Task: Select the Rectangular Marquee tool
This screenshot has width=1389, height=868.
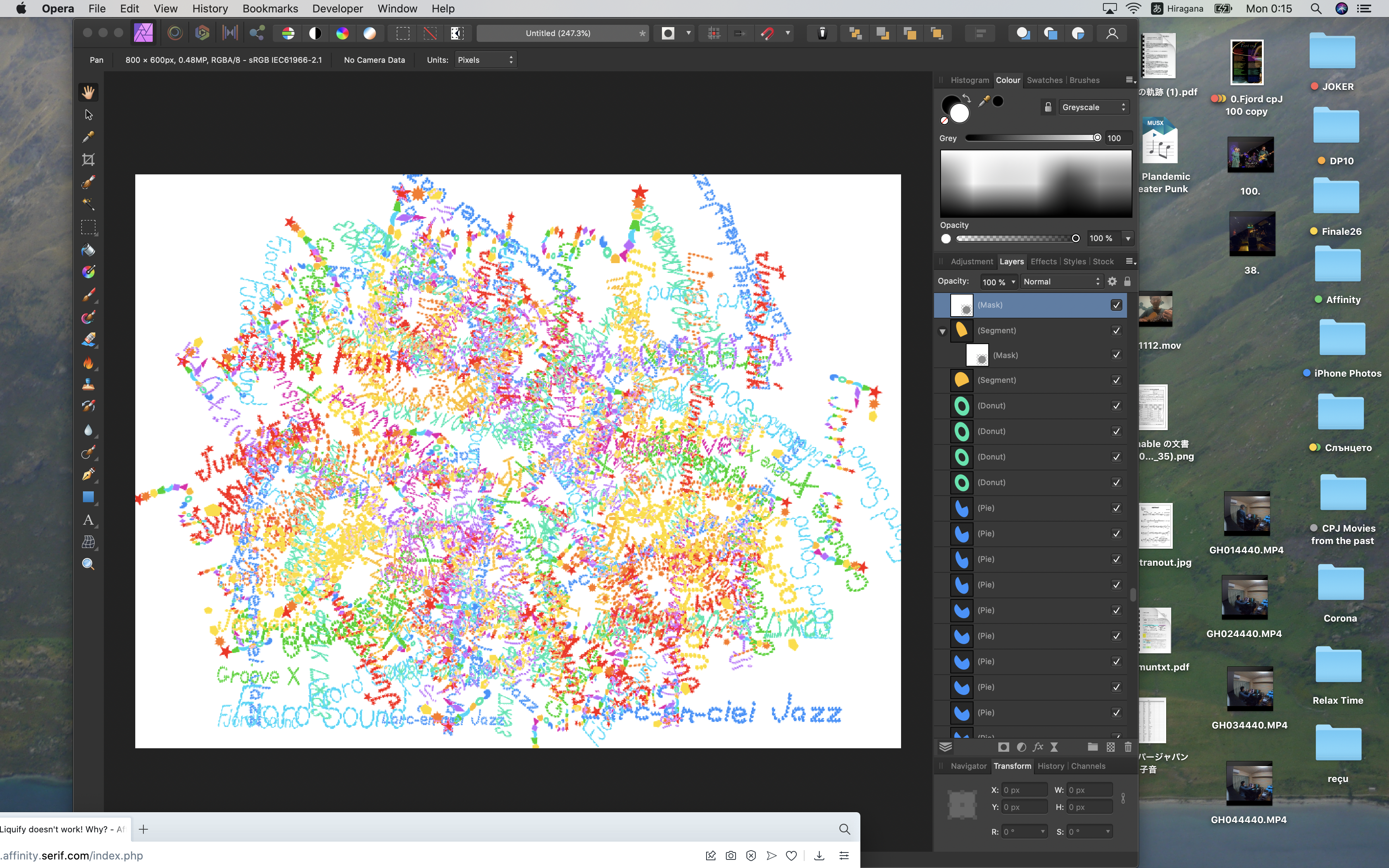Action: click(88, 227)
